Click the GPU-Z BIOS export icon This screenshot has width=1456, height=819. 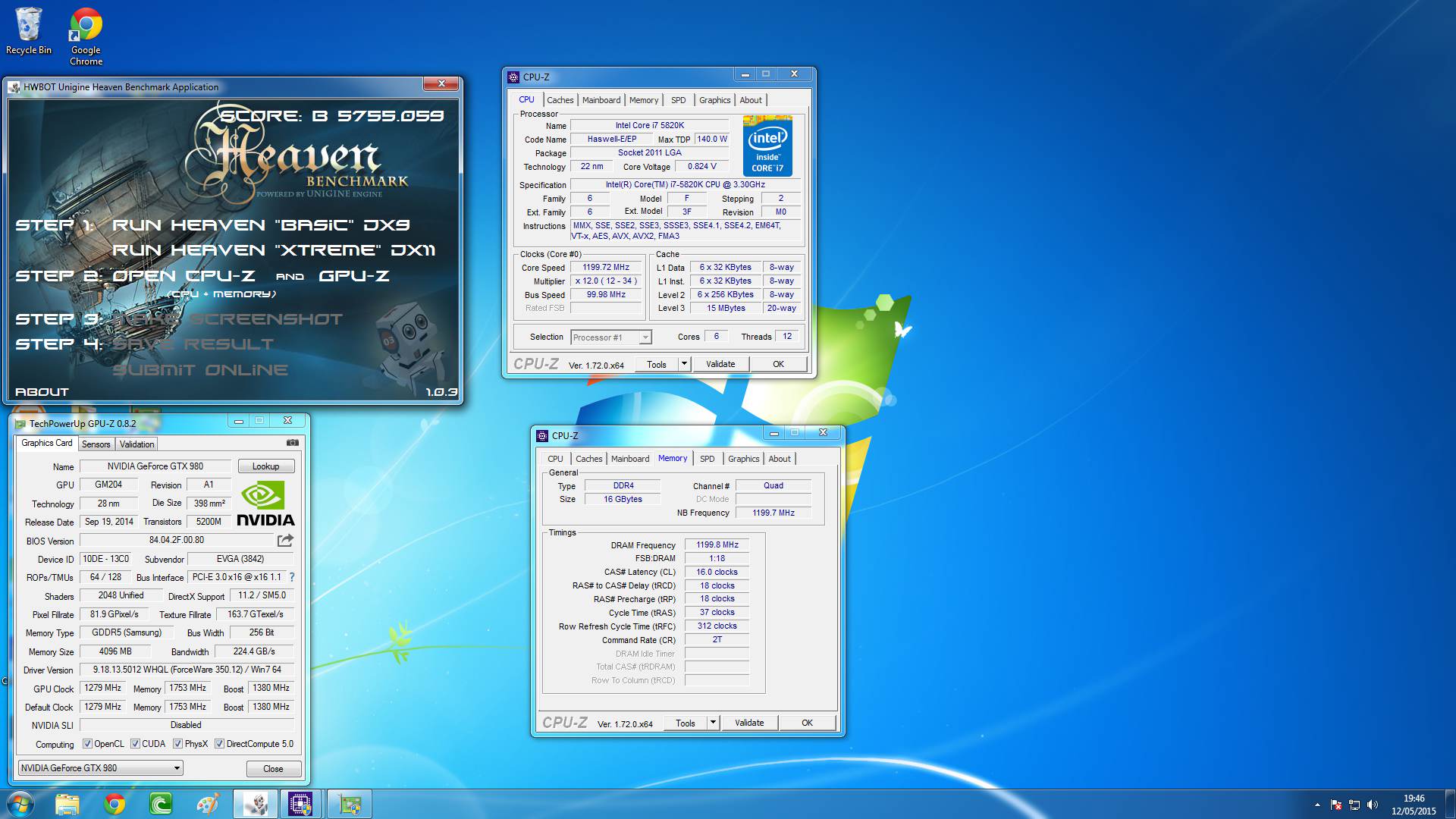(285, 540)
